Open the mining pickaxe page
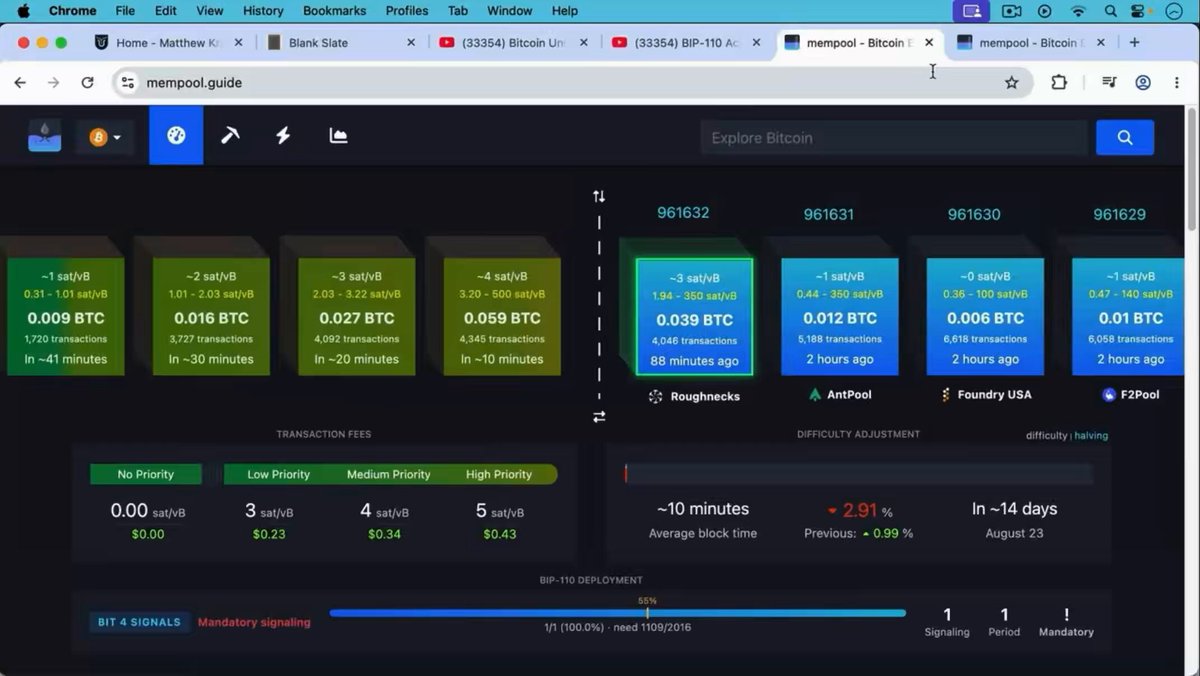This screenshot has height=676, width=1200. point(230,136)
